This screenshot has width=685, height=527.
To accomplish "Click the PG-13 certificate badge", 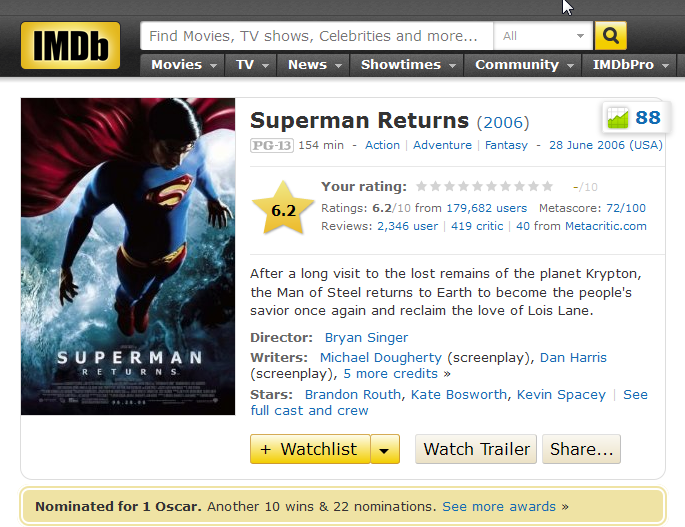I will [272, 145].
